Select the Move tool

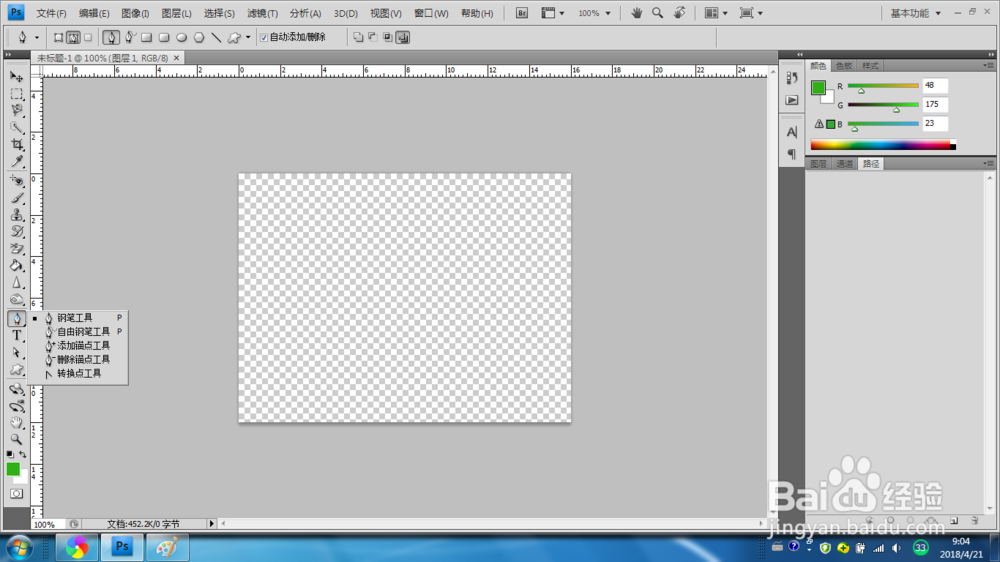coord(17,77)
